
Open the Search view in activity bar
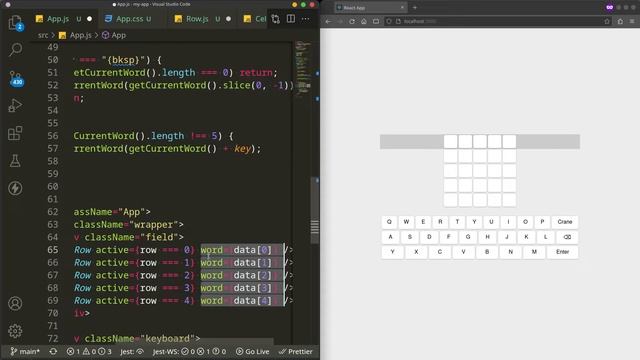click(16, 49)
